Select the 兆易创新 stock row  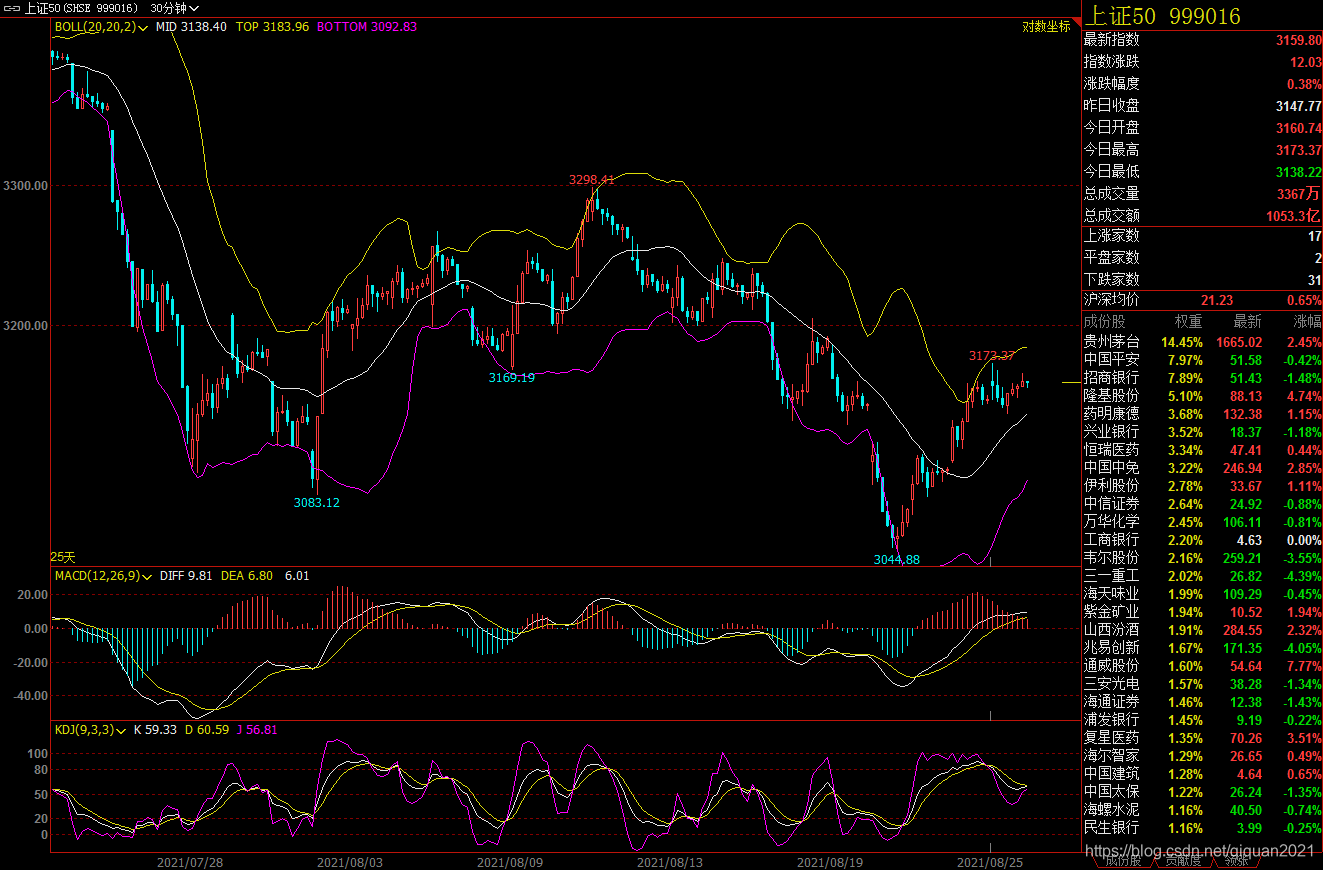coord(1203,647)
